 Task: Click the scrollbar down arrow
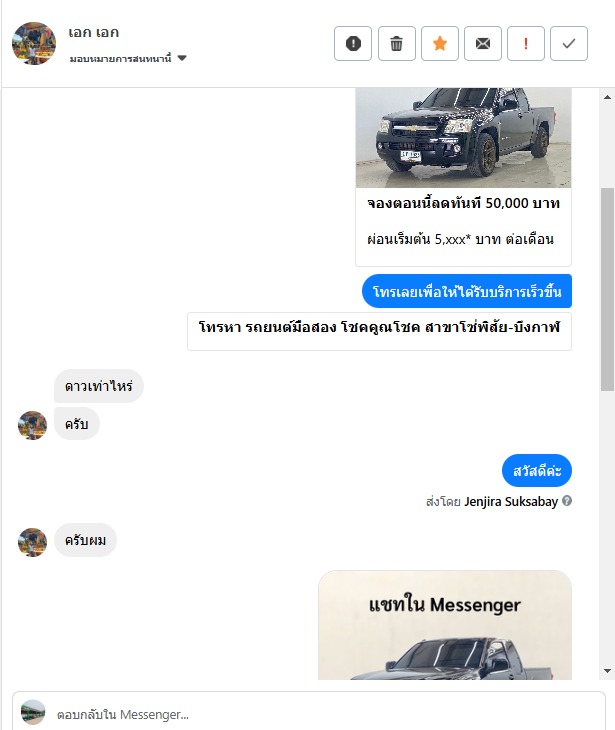(x=607, y=671)
